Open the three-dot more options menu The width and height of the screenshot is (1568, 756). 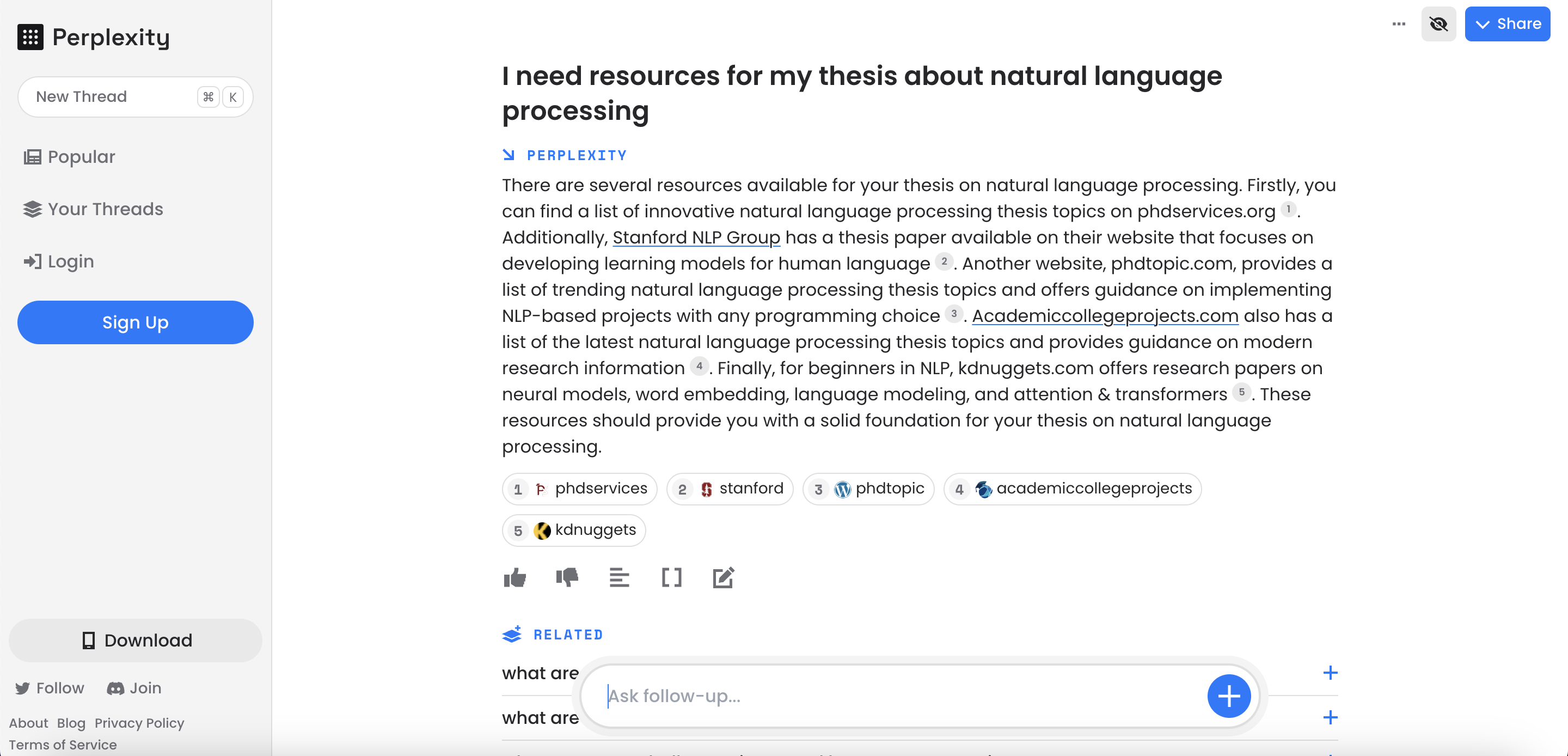pyautogui.click(x=1399, y=24)
